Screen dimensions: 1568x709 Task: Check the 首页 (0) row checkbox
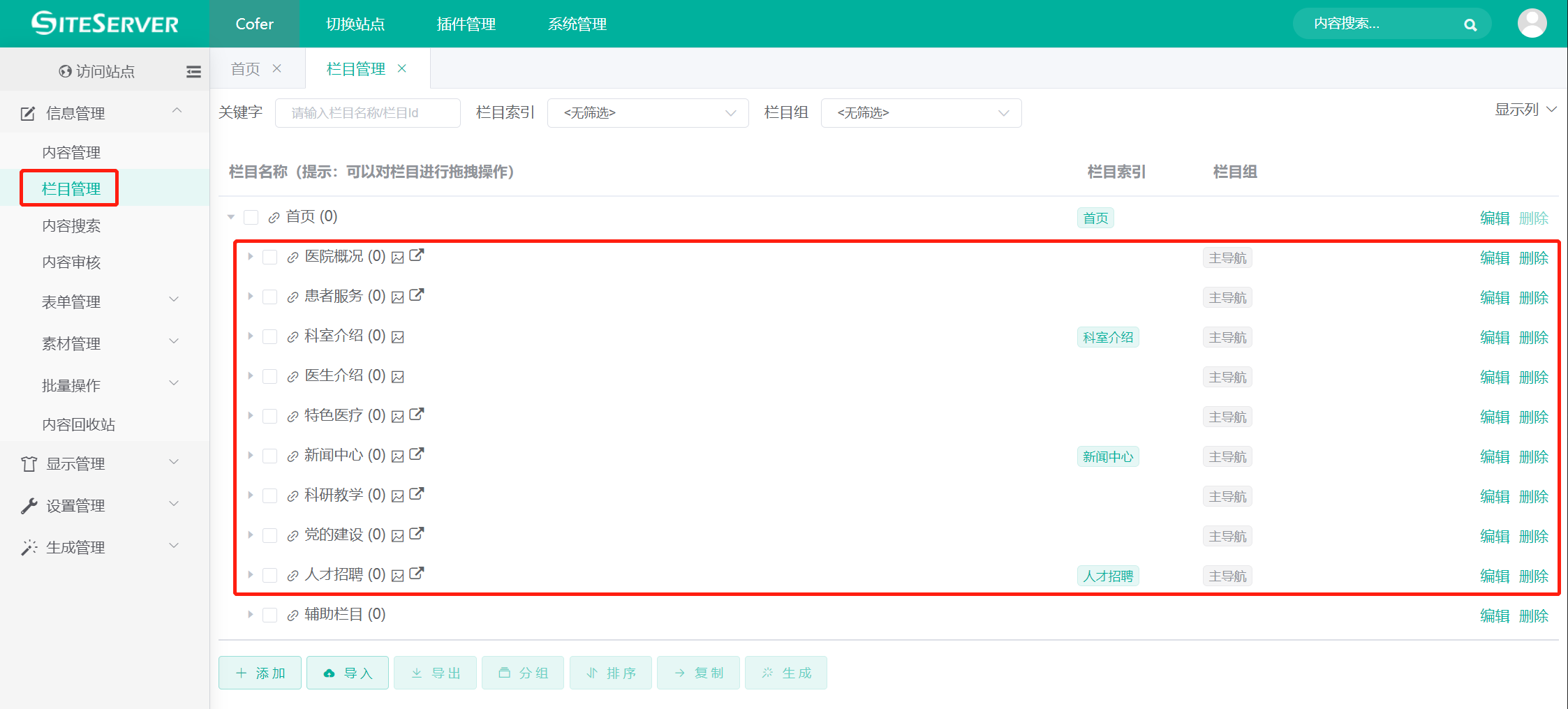pyautogui.click(x=251, y=218)
